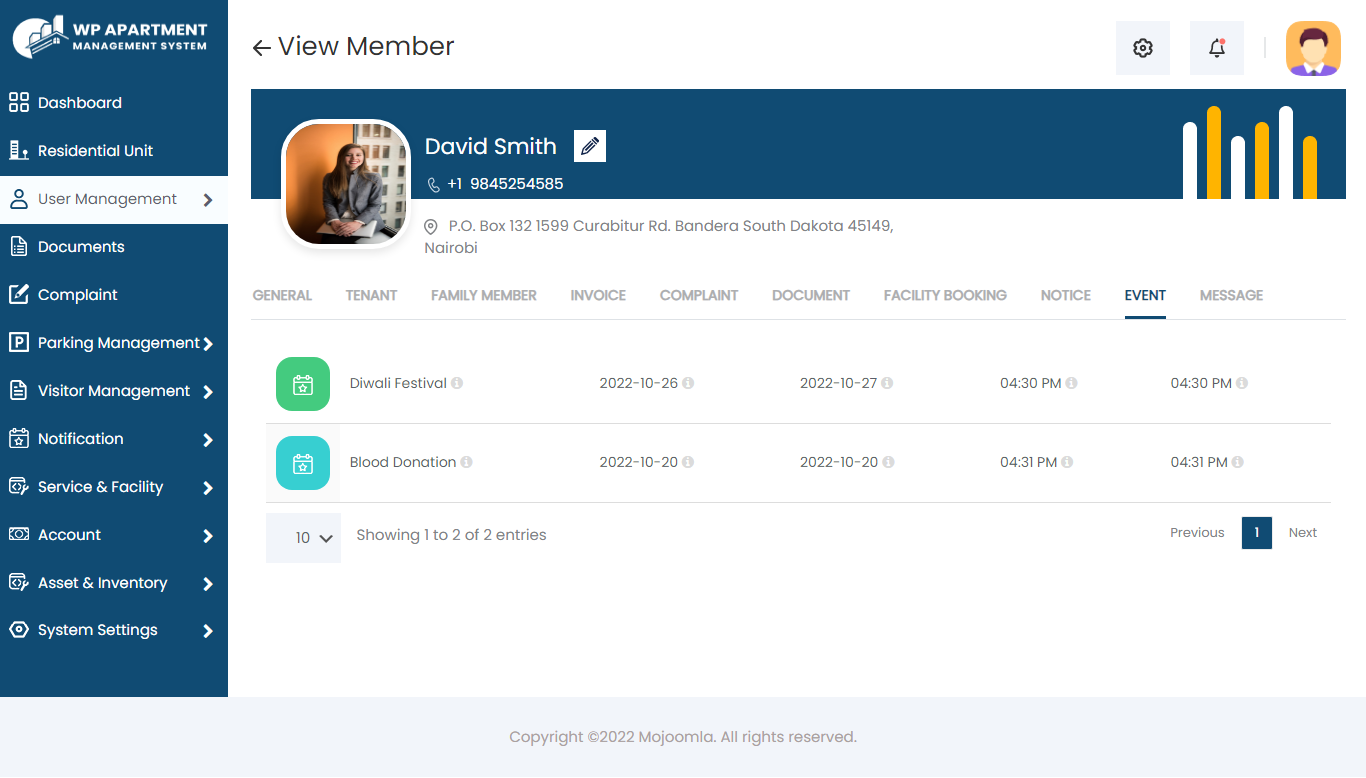
Task: Open the Document tab
Action: pos(811,295)
